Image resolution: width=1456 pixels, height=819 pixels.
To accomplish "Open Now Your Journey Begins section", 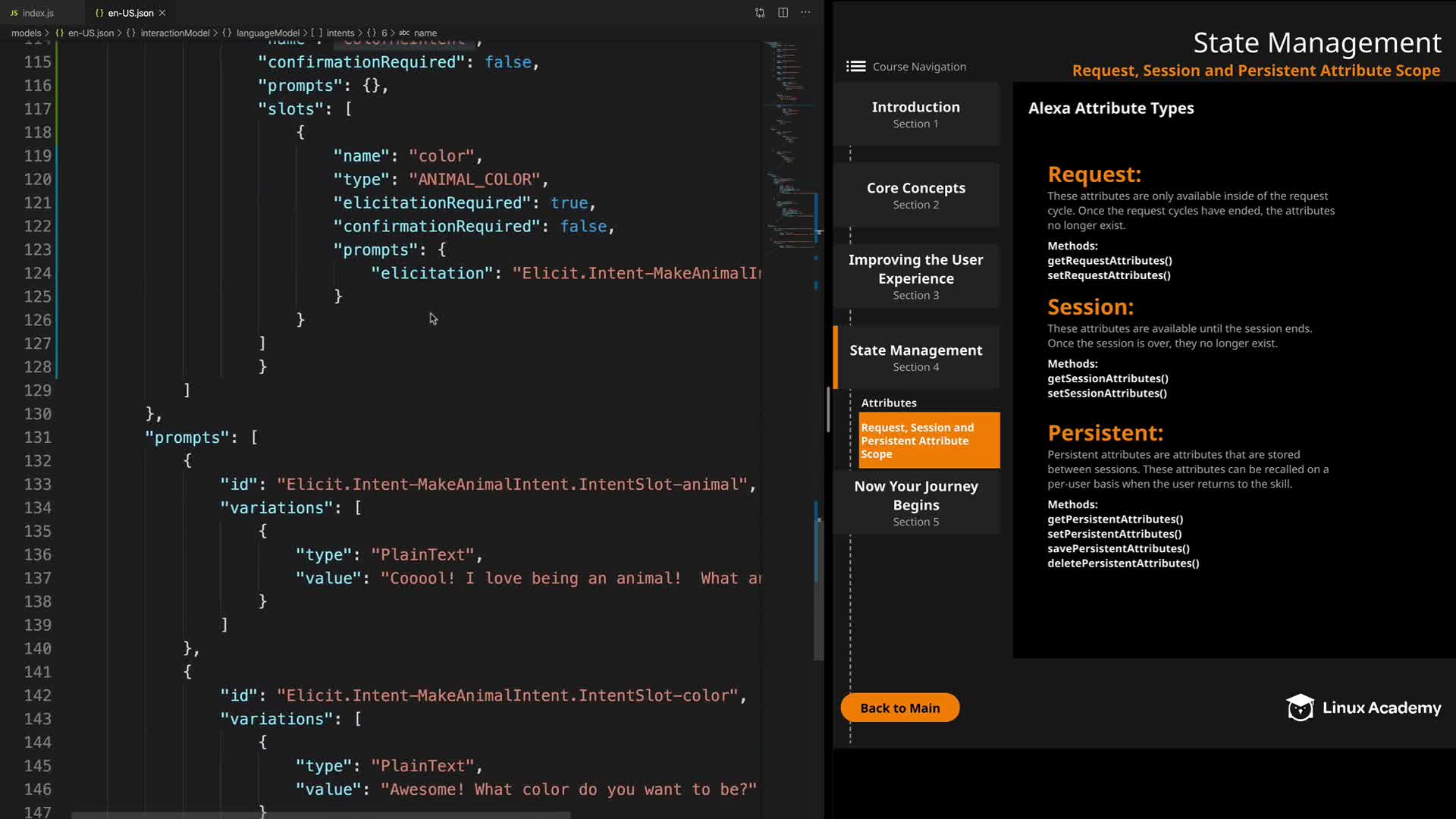I will (x=915, y=502).
